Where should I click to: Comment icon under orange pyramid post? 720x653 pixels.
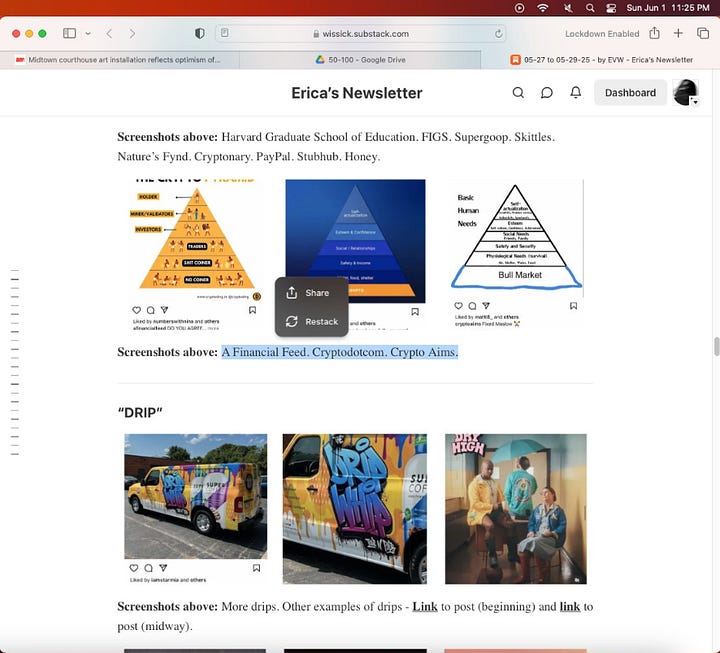(x=151, y=310)
